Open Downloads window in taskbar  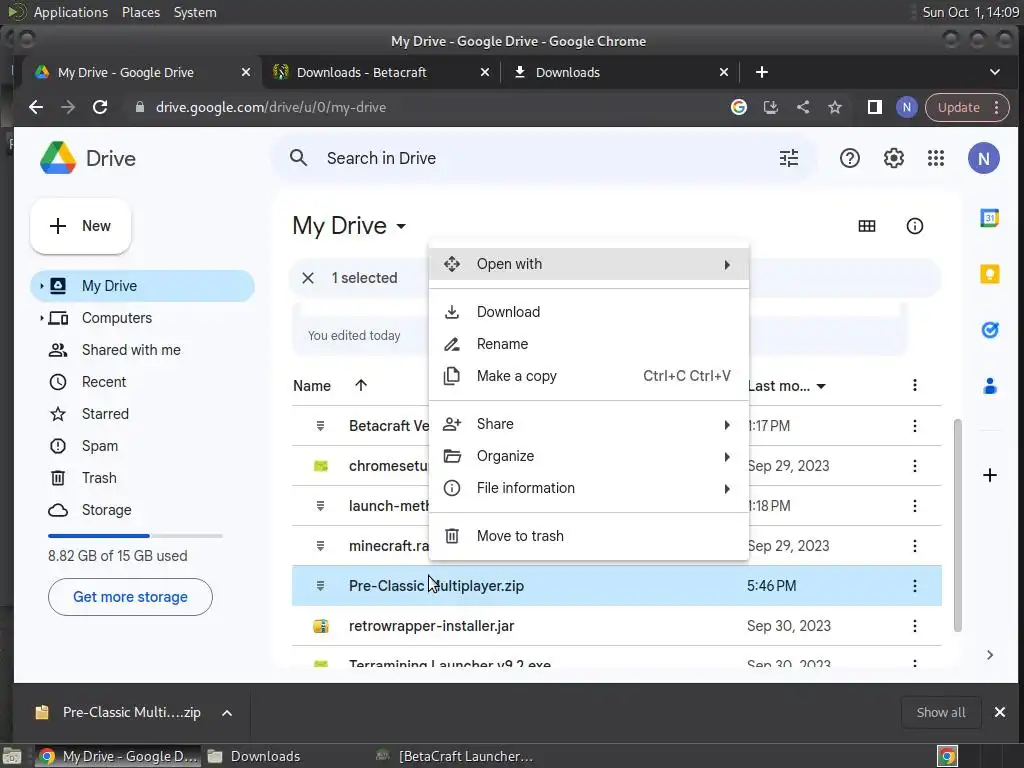click(255, 756)
